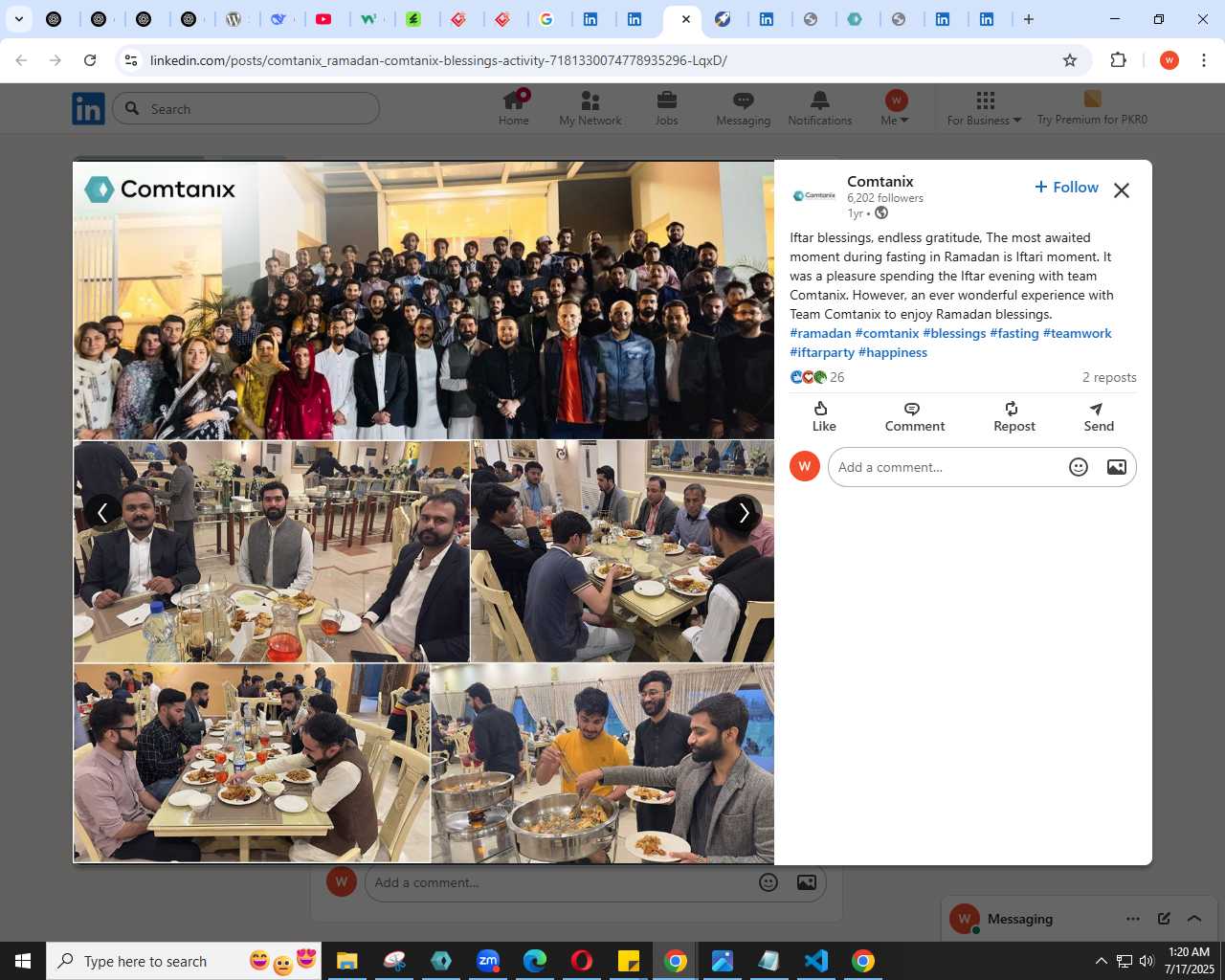
Task: Click the Windows taskbar search box
Action: 184,961
